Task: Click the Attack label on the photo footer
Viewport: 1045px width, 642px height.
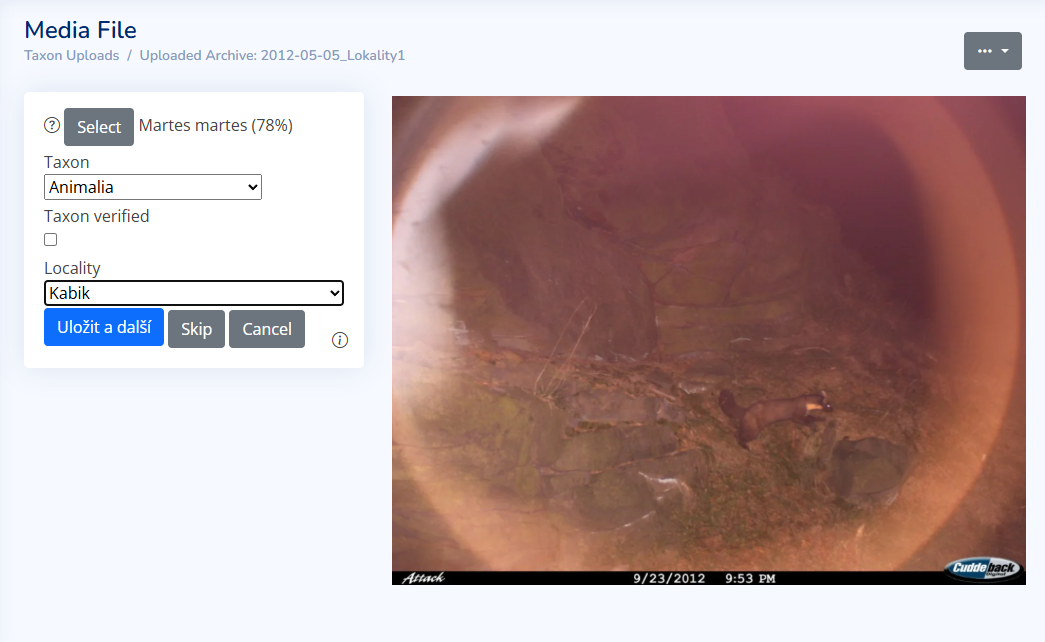Action: (x=422, y=578)
